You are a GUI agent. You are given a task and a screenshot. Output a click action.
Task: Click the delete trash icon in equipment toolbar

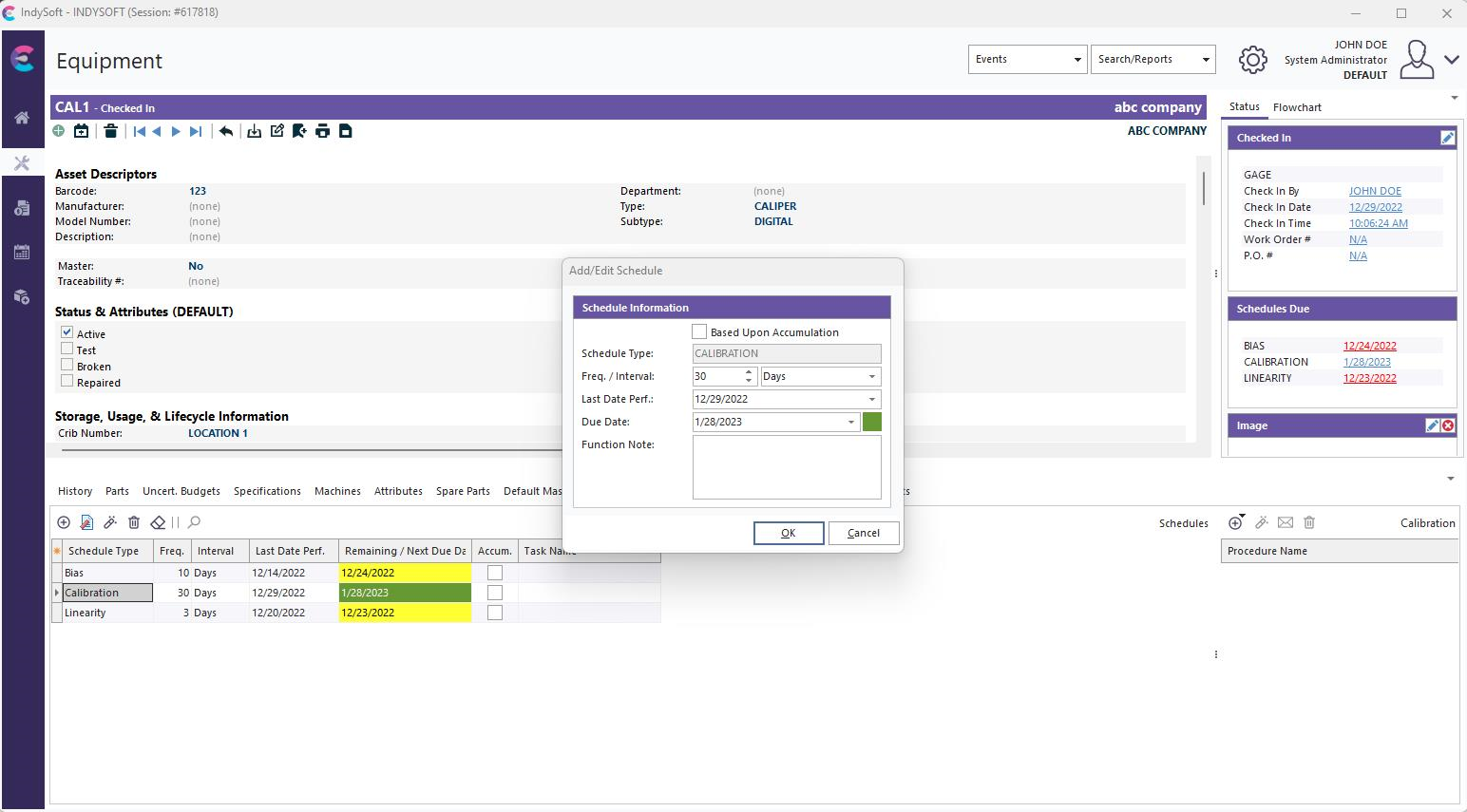(x=110, y=131)
